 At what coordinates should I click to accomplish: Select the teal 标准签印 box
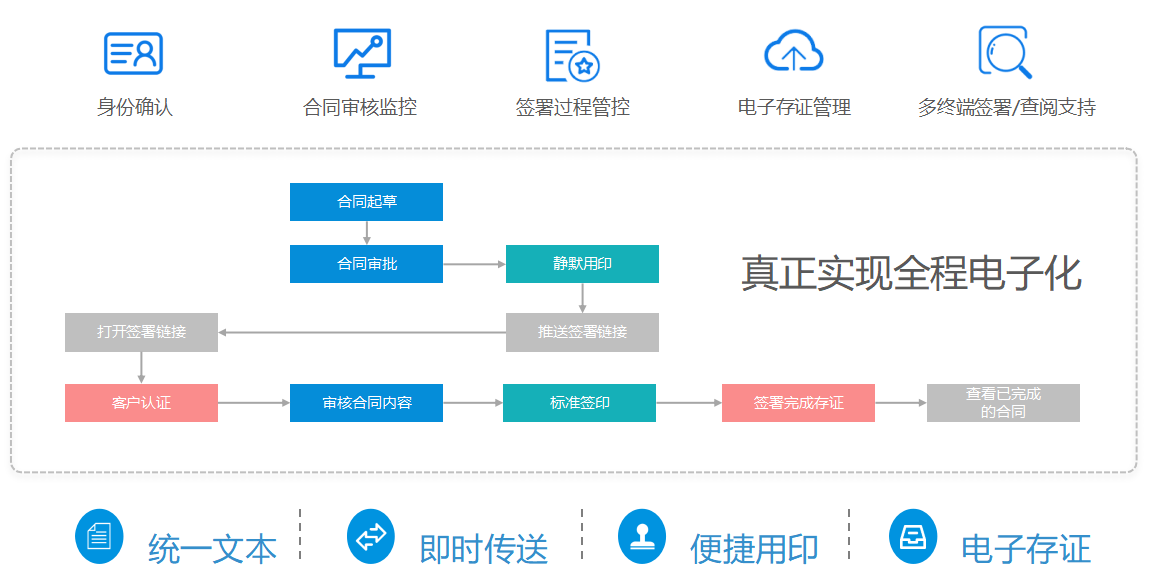click(579, 403)
